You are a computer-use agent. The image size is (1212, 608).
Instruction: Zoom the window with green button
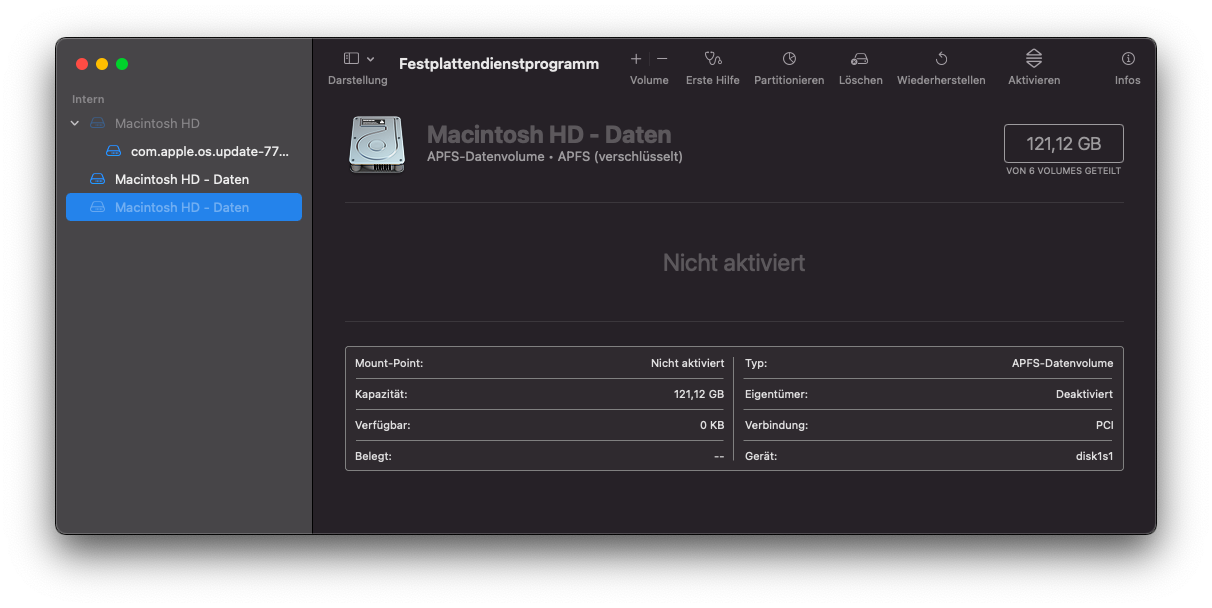coord(122,64)
